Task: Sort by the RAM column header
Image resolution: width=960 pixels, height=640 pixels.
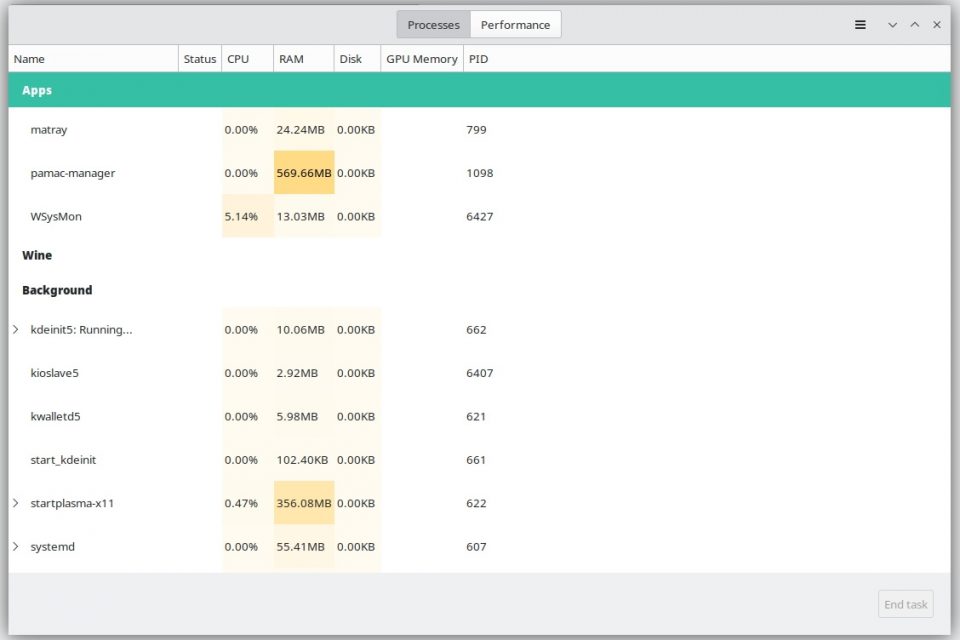Action: (304, 59)
